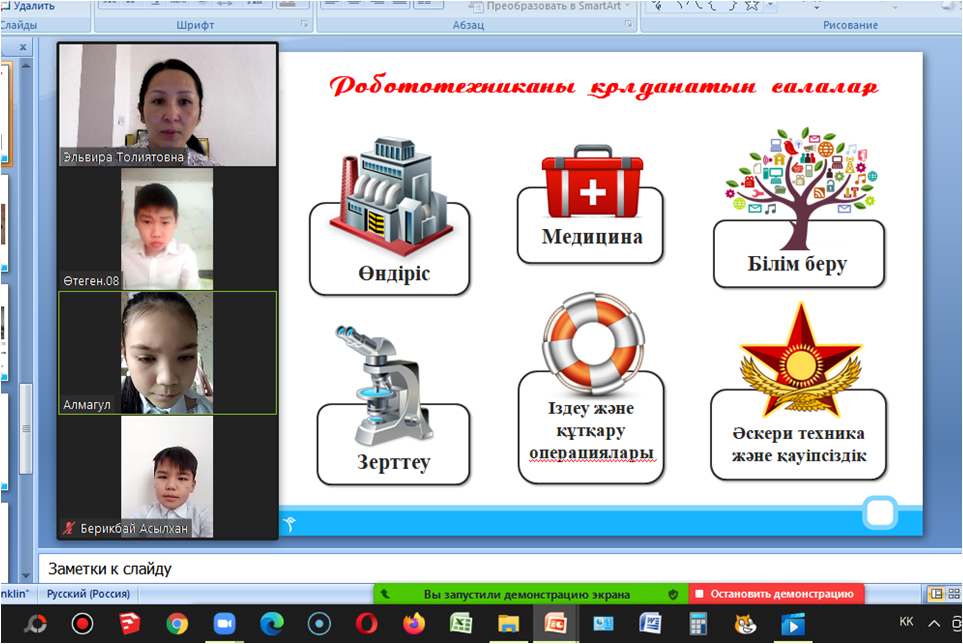Open Шрифт group dialog launcher
The width and height of the screenshot is (963, 644).
[x=304, y=24]
